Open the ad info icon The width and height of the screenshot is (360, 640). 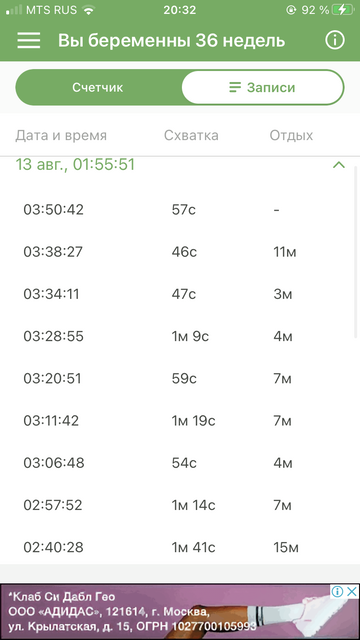tap(338, 591)
